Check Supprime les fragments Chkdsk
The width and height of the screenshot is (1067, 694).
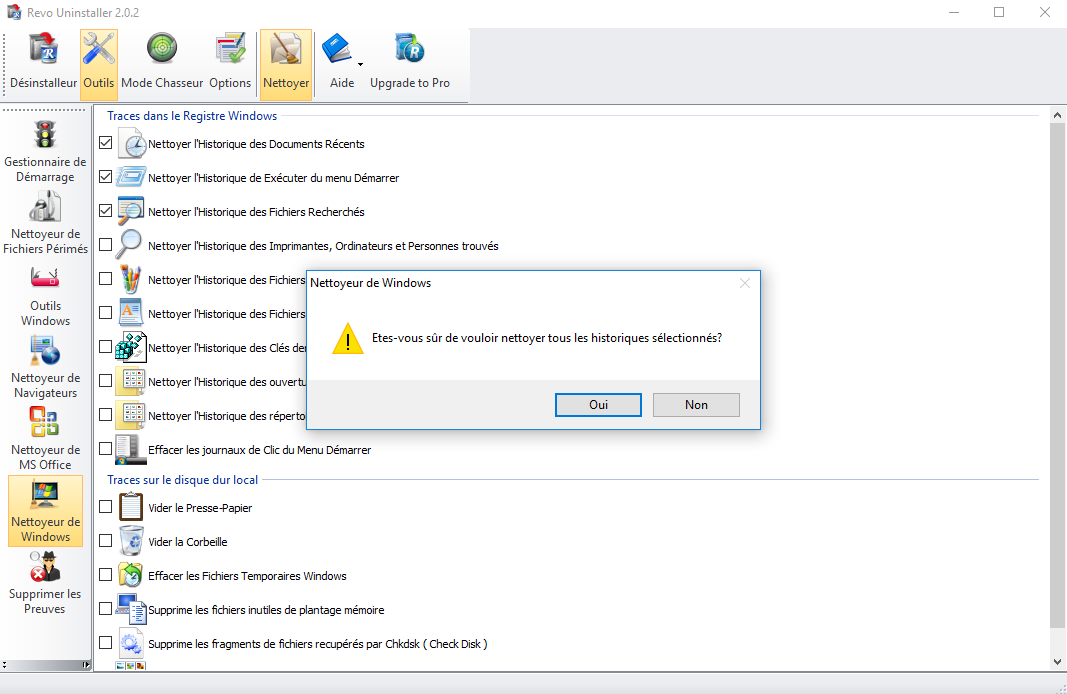tap(105, 643)
